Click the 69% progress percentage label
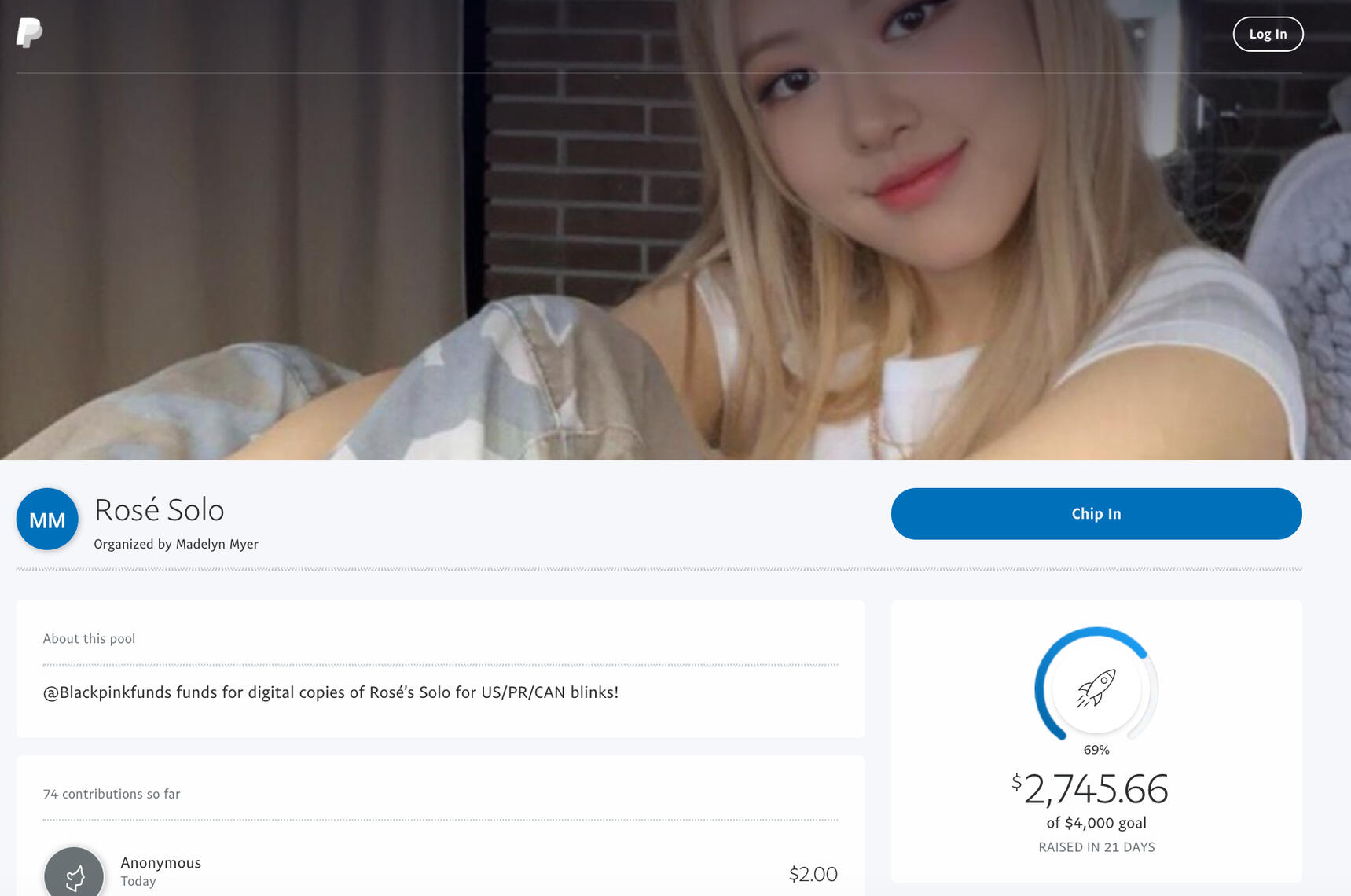1351x896 pixels. (x=1096, y=750)
